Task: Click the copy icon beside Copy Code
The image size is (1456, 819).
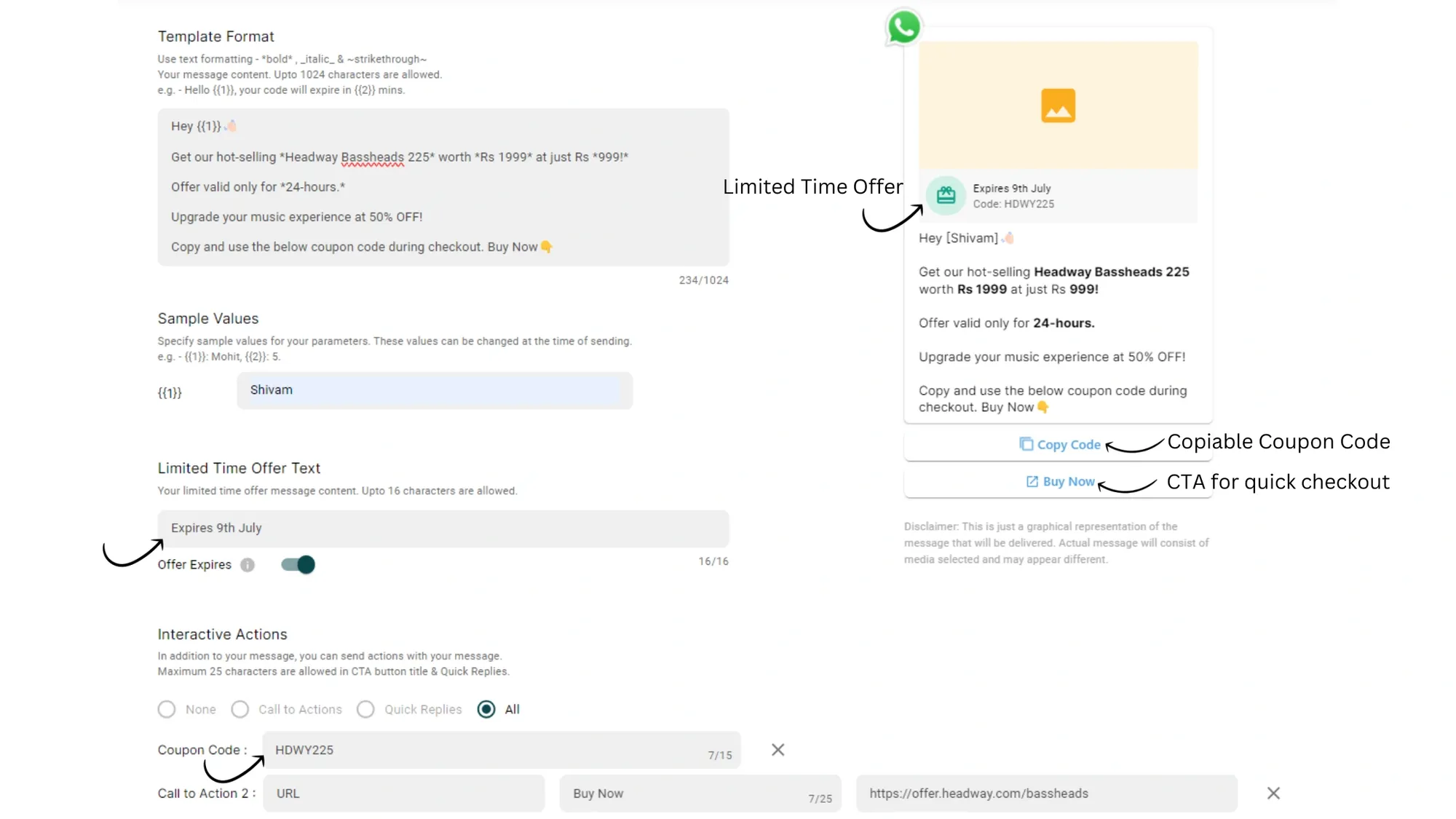Action: click(1026, 444)
